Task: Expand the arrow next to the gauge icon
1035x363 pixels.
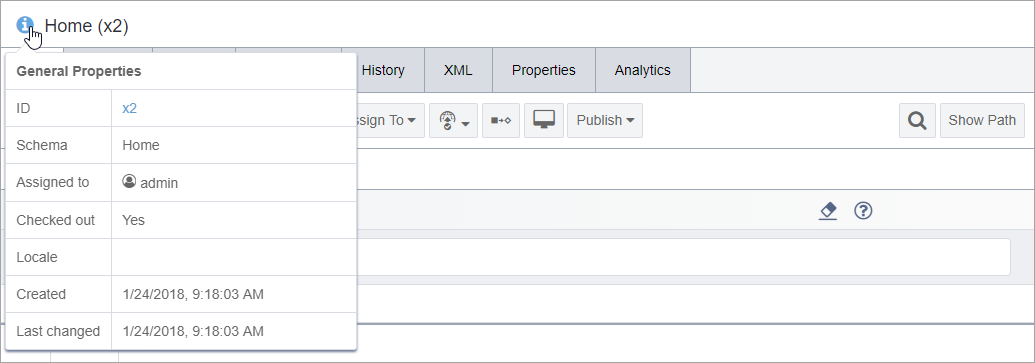Action: coord(465,123)
